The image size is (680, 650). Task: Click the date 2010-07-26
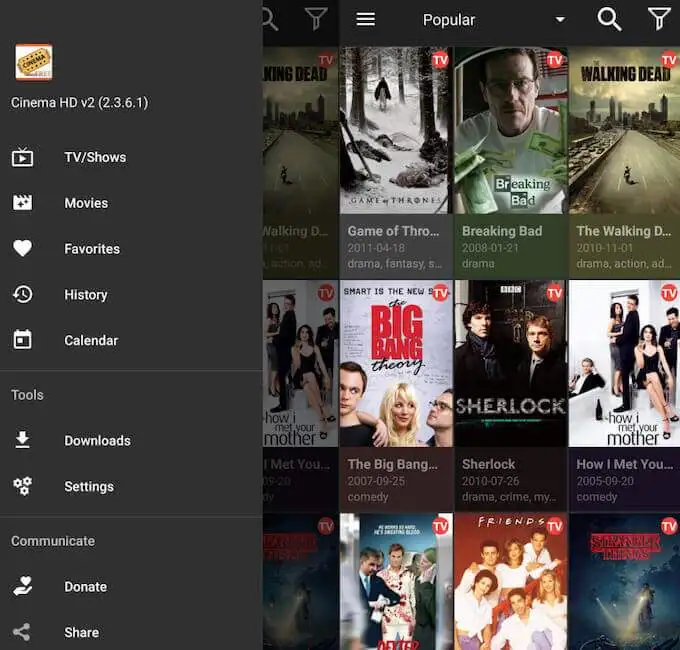490,481
